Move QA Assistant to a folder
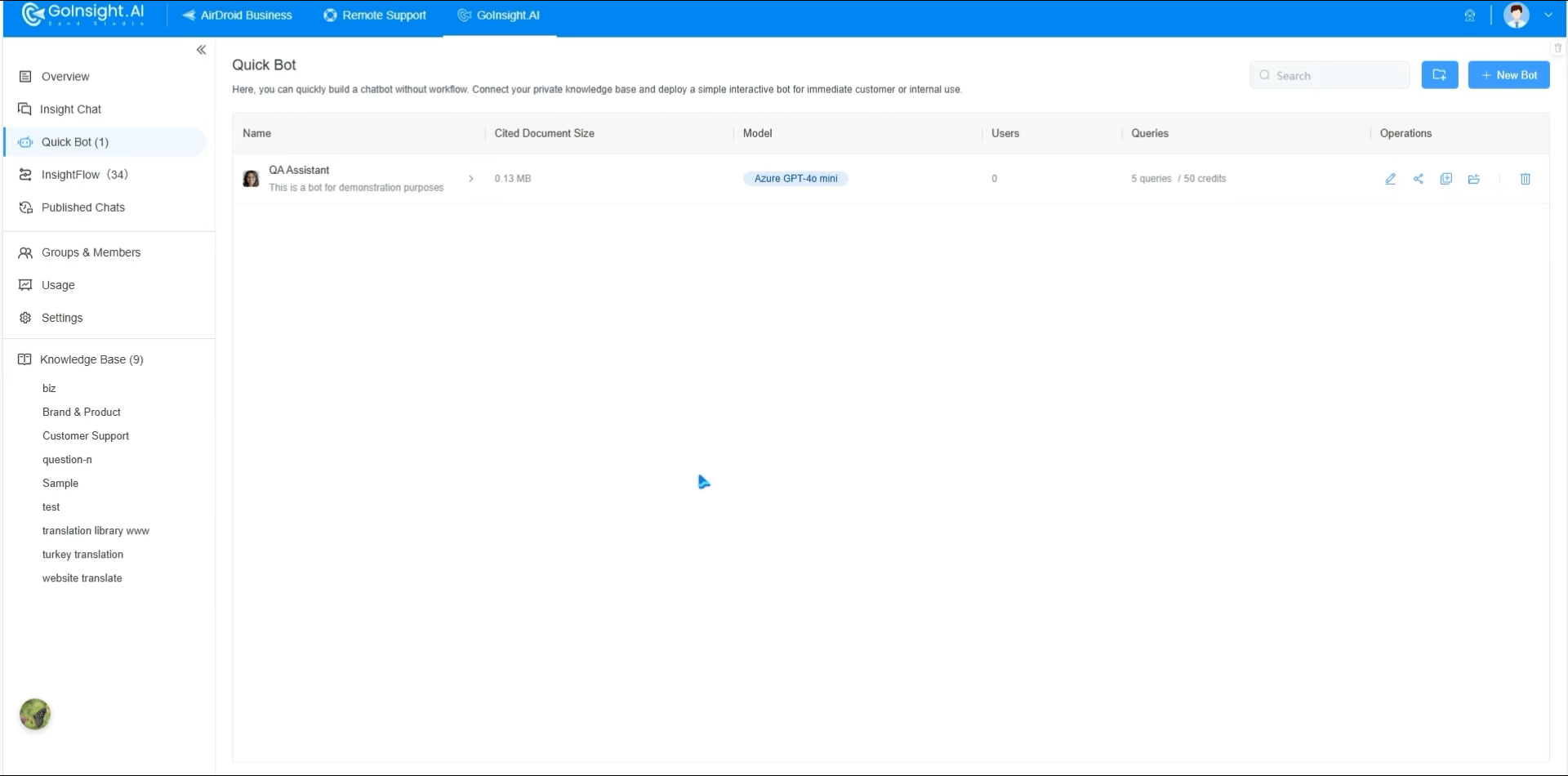The height and width of the screenshot is (776, 1568). point(1474,179)
